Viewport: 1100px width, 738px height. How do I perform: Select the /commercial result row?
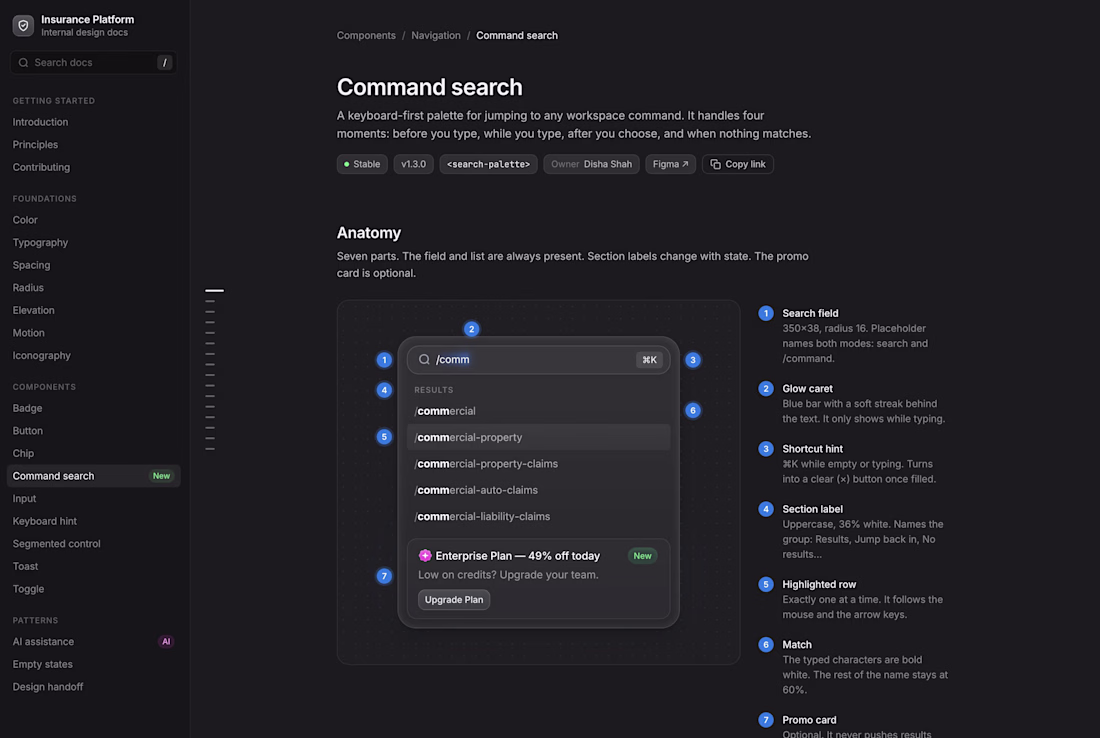pyautogui.click(x=538, y=411)
